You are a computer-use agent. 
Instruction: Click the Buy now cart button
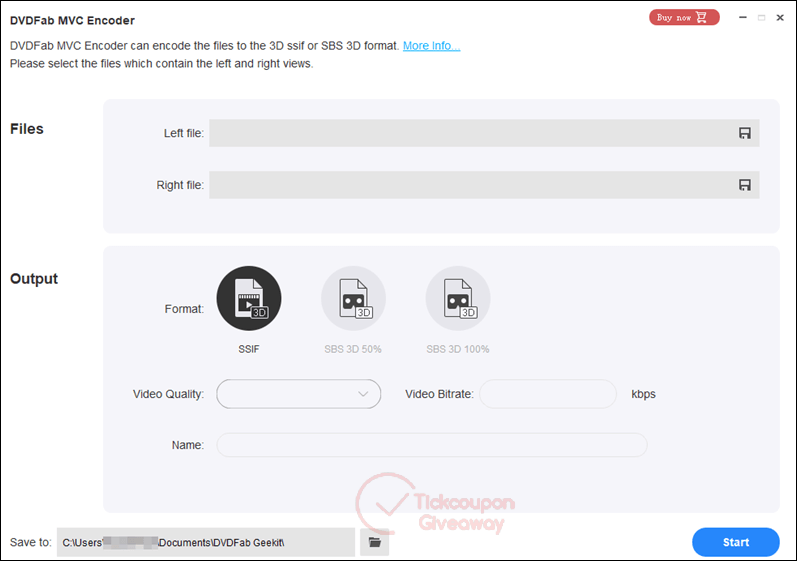pos(684,17)
